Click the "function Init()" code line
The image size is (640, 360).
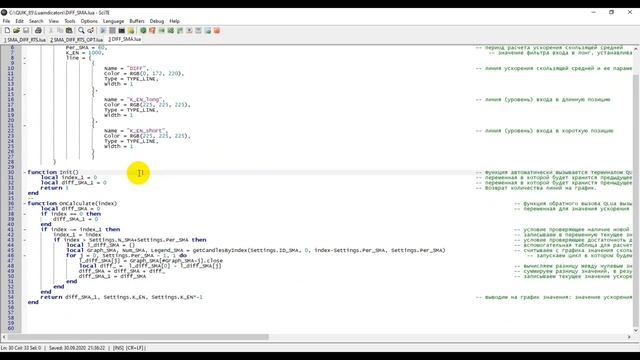pos(53,172)
